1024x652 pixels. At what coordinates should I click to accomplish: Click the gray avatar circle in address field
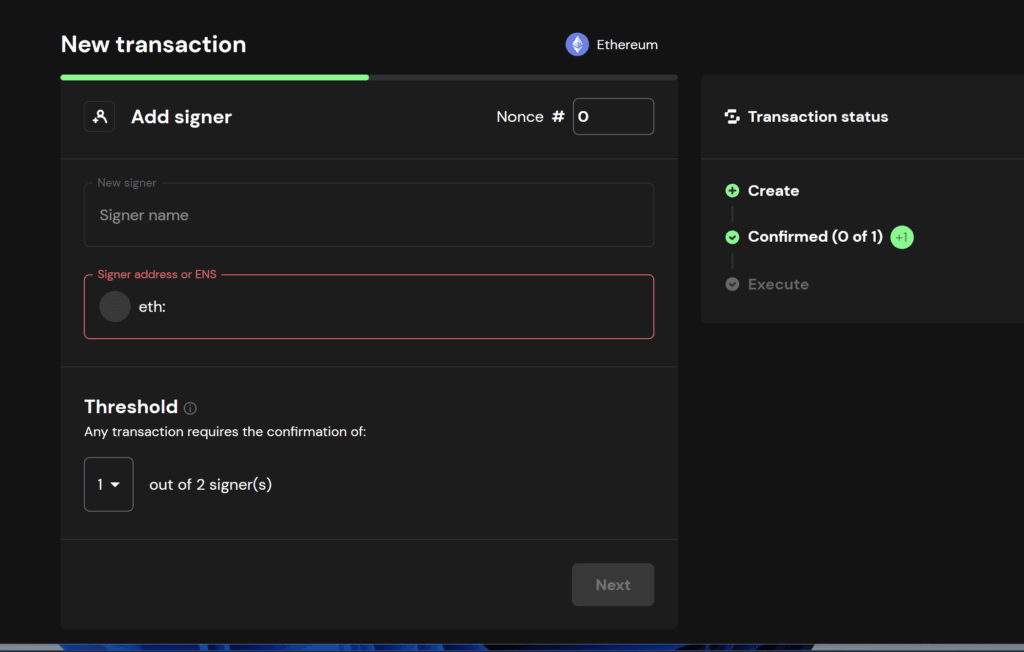pos(115,307)
